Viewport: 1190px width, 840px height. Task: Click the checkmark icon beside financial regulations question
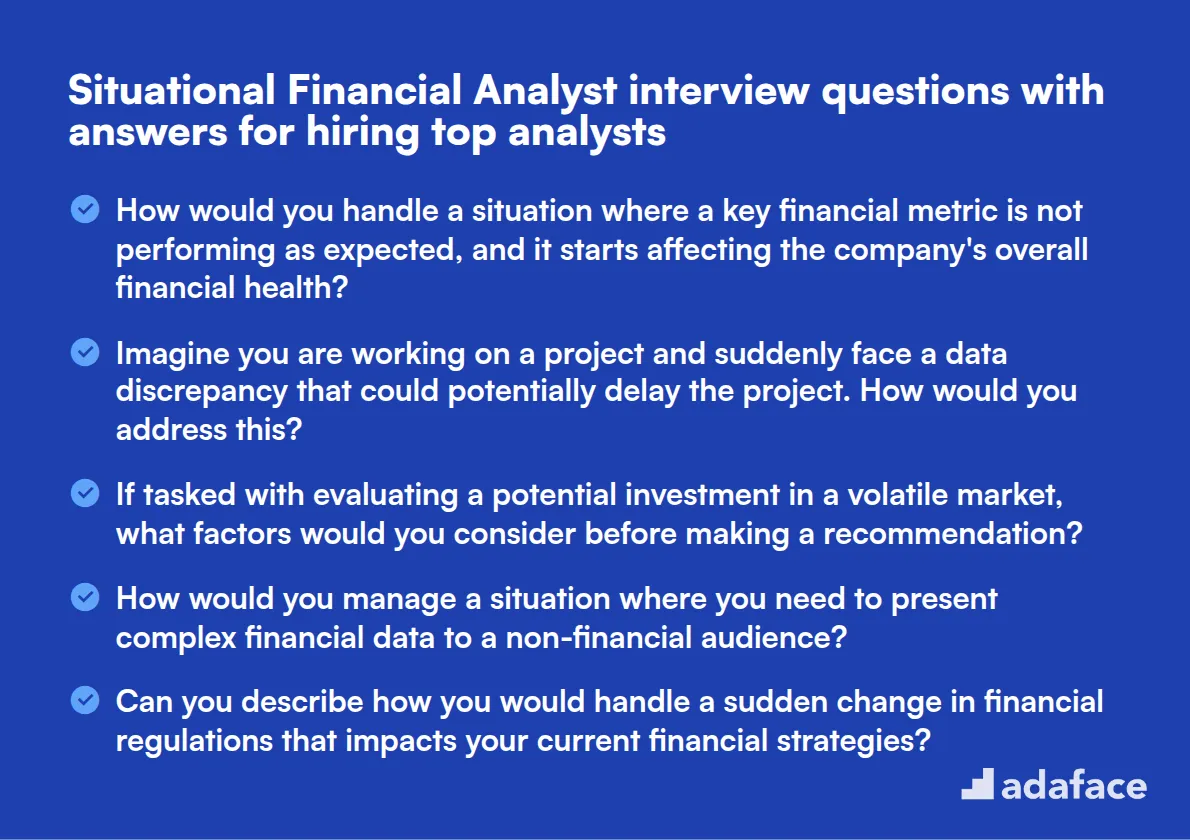click(x=85, y=700)
